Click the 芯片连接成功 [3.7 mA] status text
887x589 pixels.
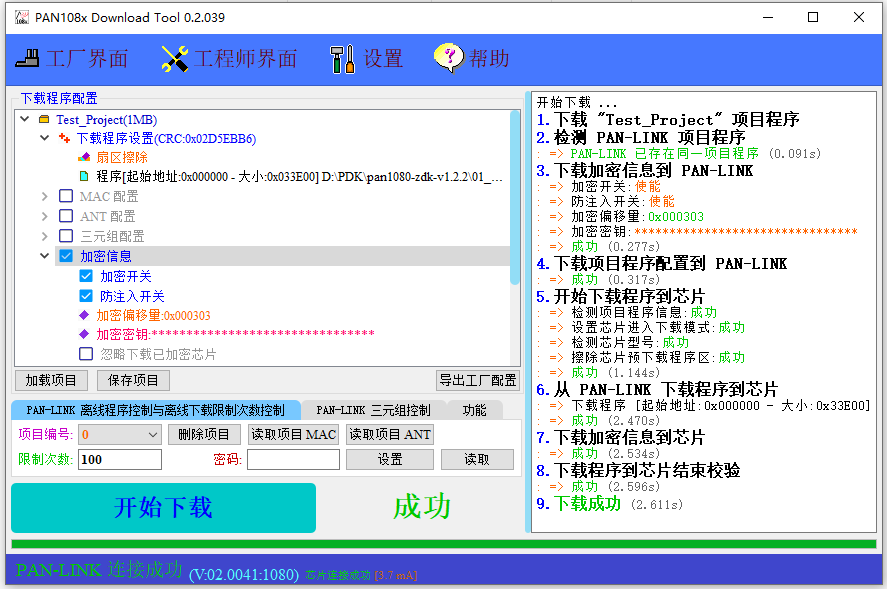click(x=361, y=575)
